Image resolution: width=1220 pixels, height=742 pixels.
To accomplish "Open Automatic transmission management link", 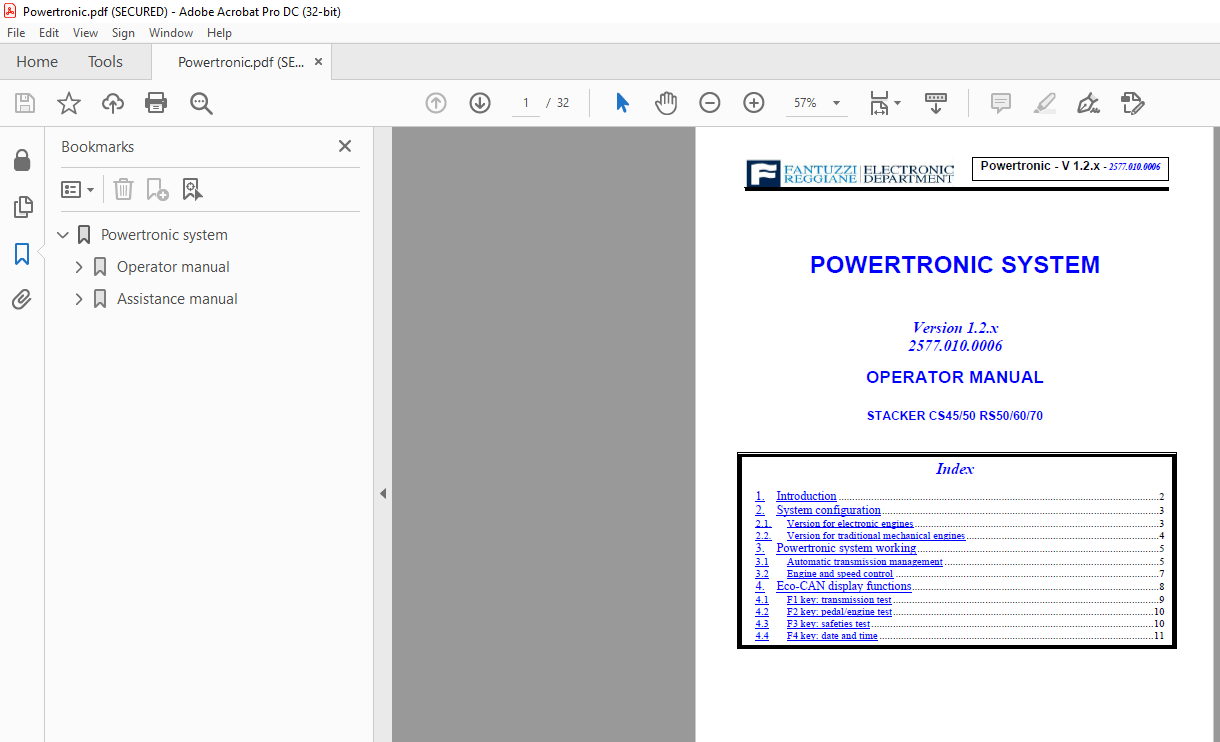I will click(865, 562).
